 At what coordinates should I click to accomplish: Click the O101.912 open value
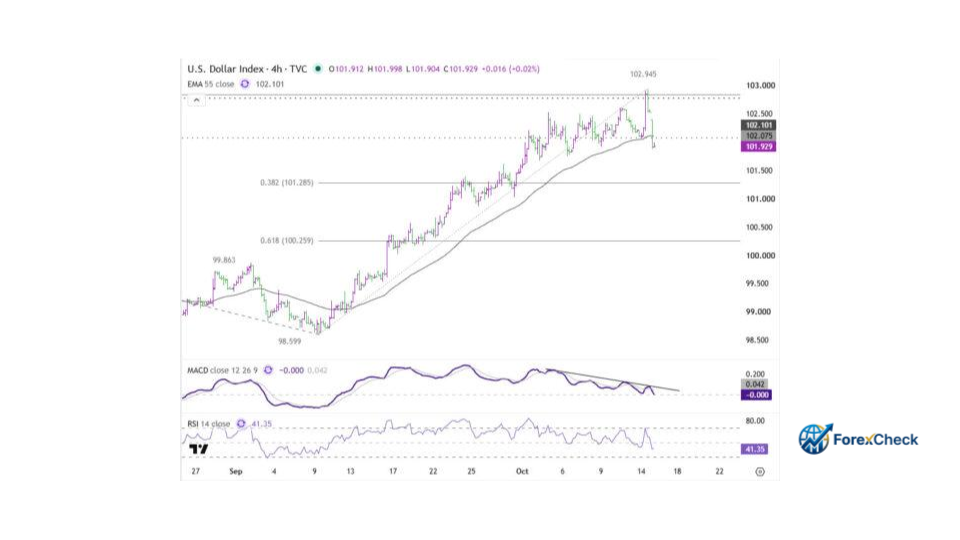click(x=347, y=69)
